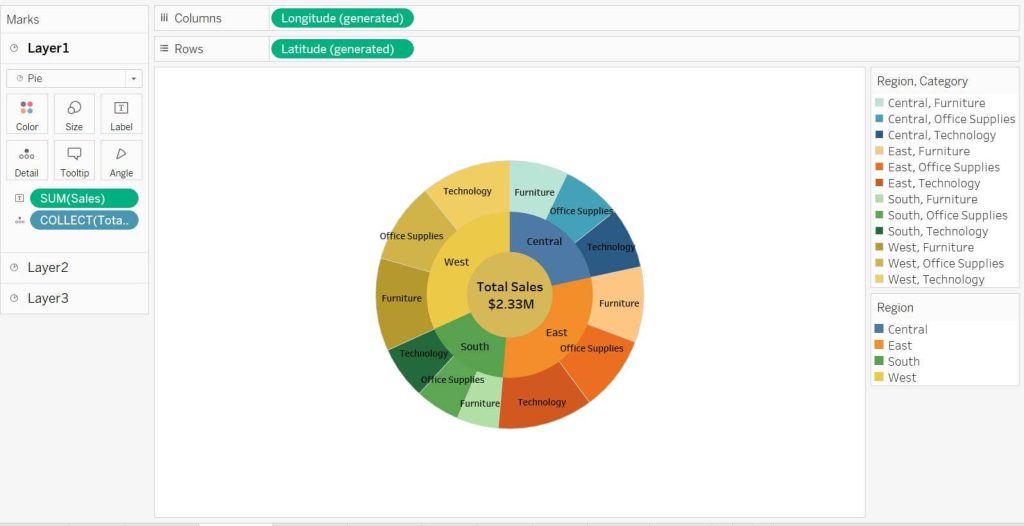
Task: Open the Detail marks card
Action: [x=27, y=161]
